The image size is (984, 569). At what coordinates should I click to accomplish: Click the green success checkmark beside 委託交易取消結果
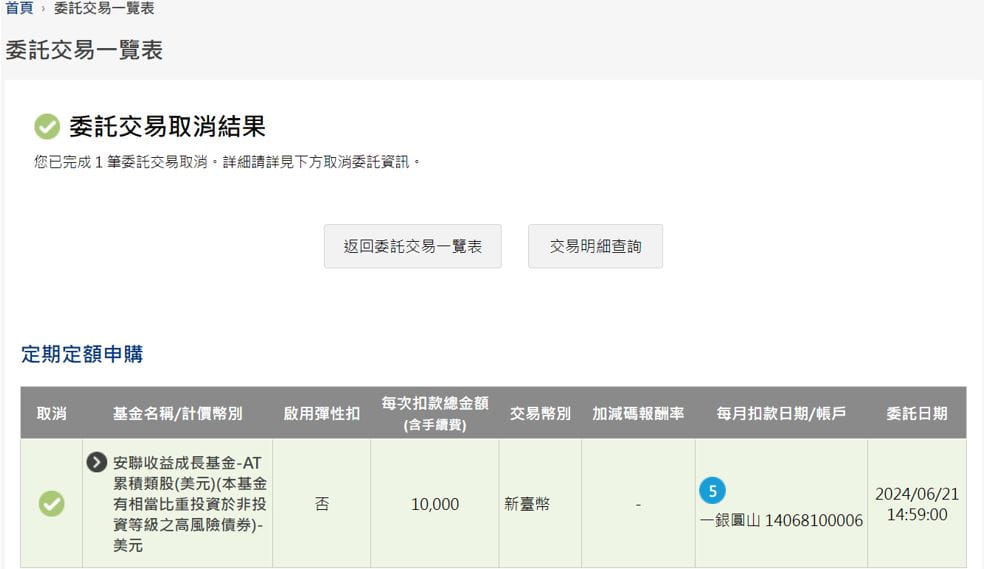[x=47, y=127]
